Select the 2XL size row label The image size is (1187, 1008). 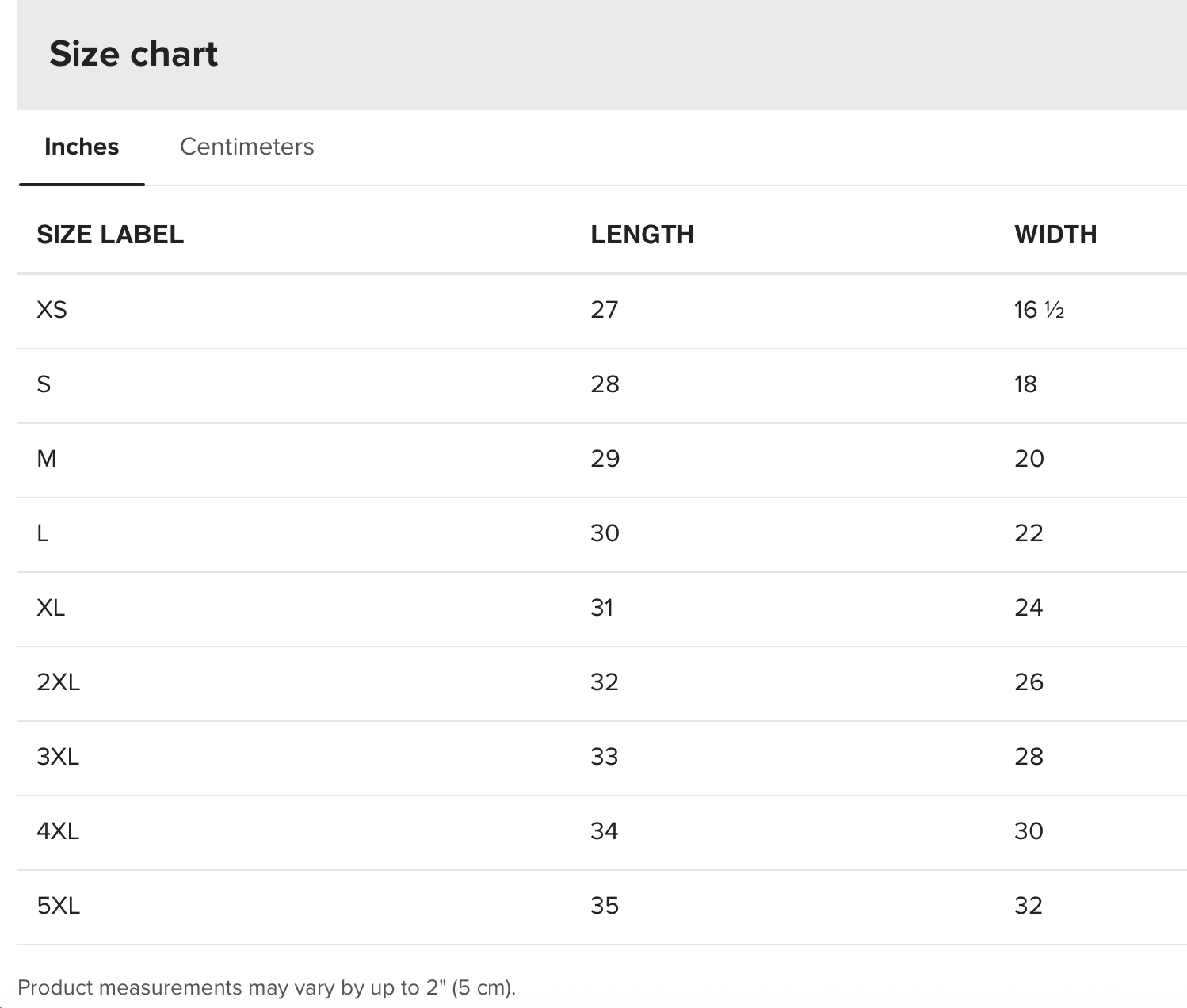tap(58, 682)
